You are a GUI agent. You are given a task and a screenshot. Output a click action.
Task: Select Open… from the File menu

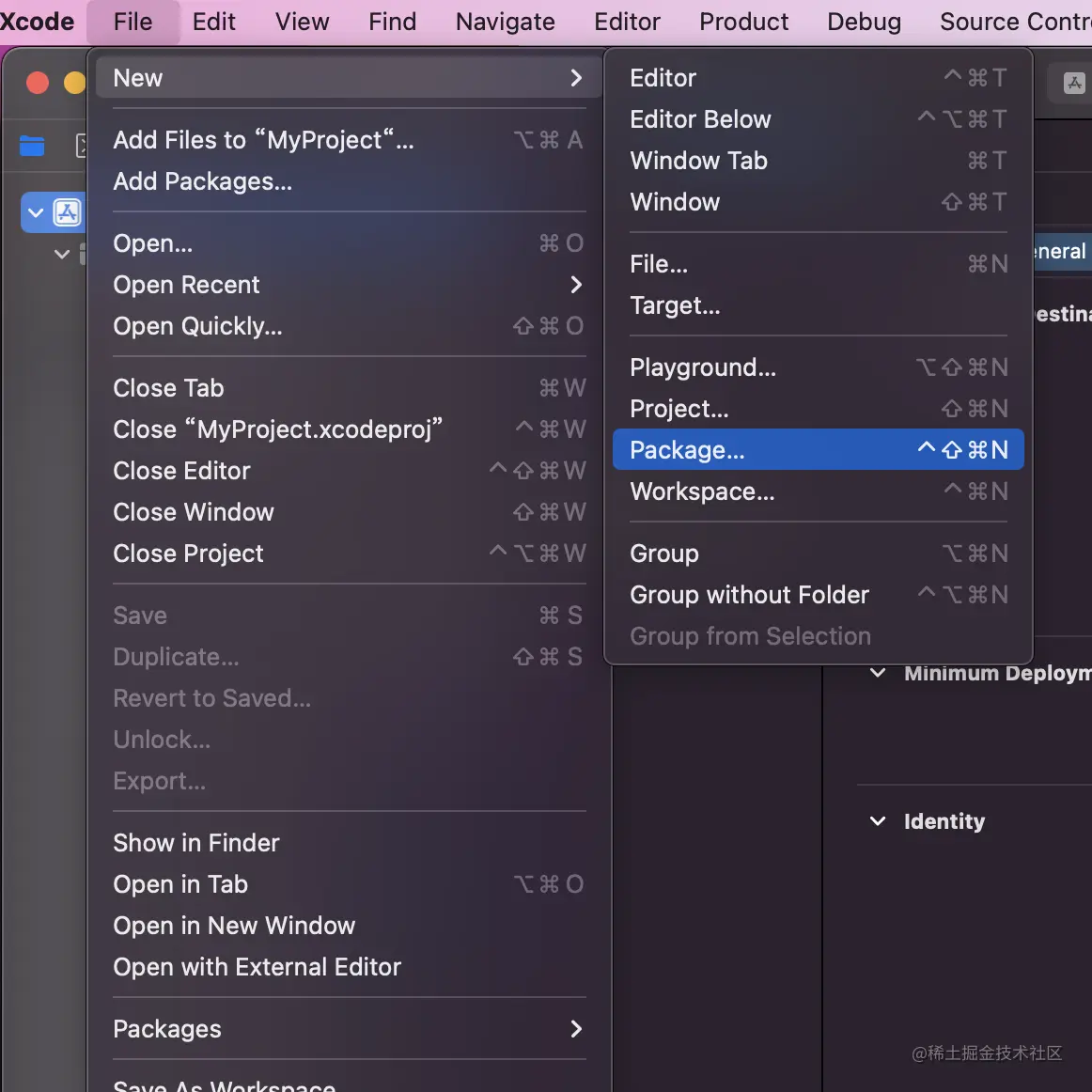click(x=349, y=243)
